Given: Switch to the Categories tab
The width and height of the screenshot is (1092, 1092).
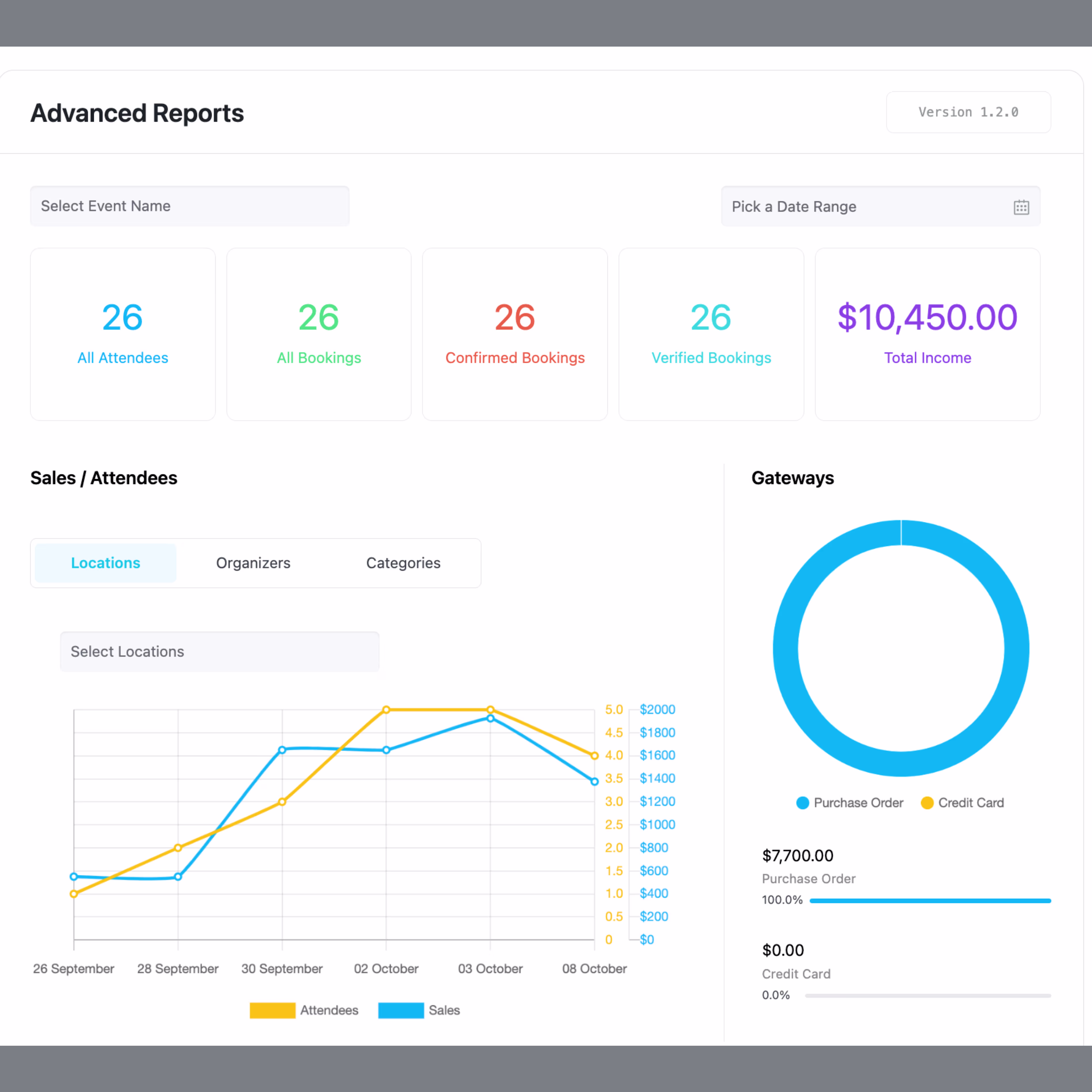Looking at the screenshot, I should [x=403, y=563].
